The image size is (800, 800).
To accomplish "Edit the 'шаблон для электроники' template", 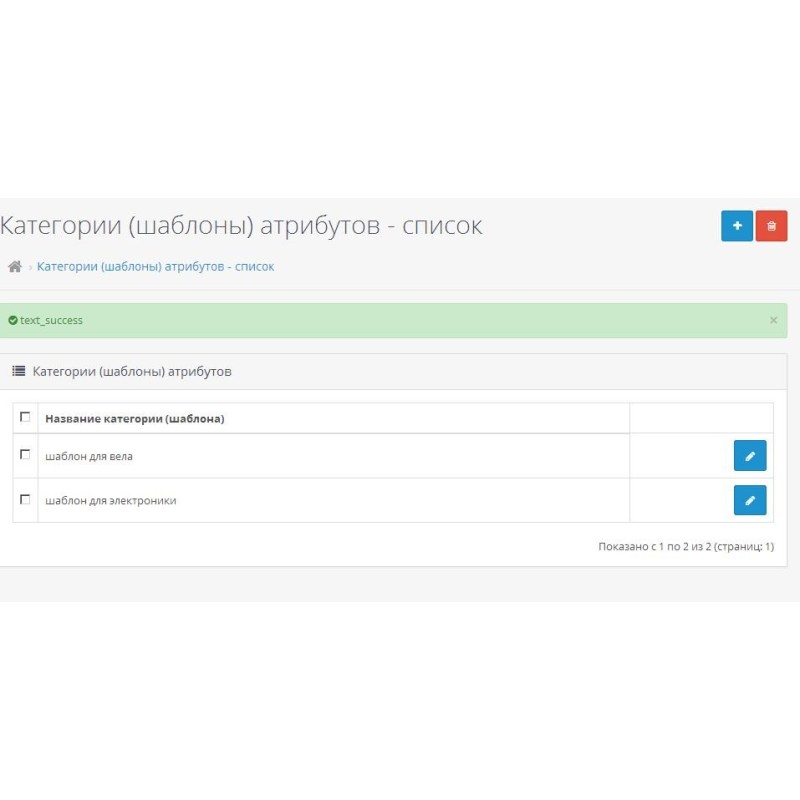I will click(750, 500).
